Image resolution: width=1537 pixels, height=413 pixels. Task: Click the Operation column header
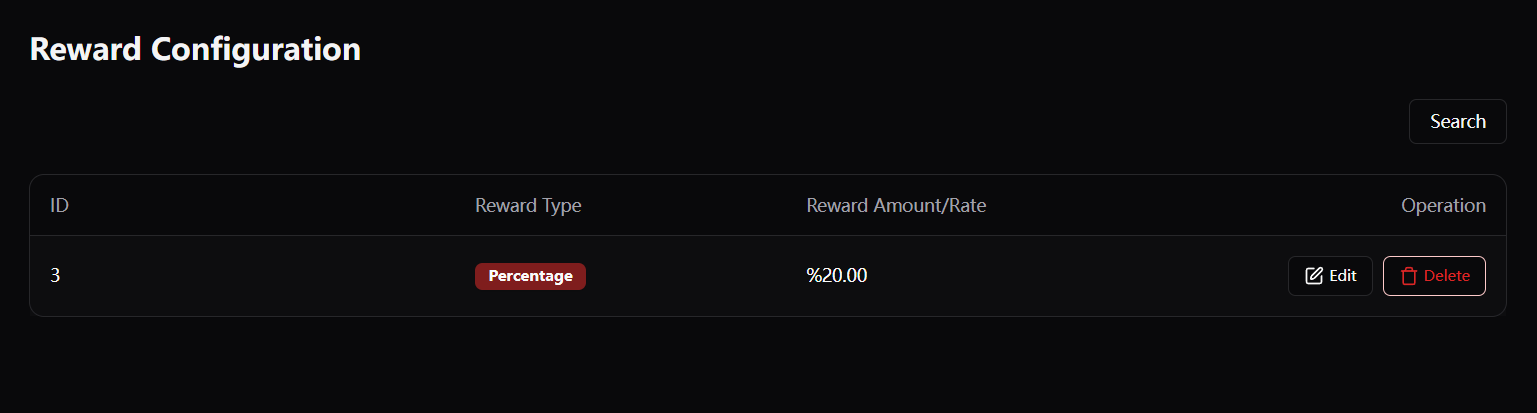pos(1443,206)
